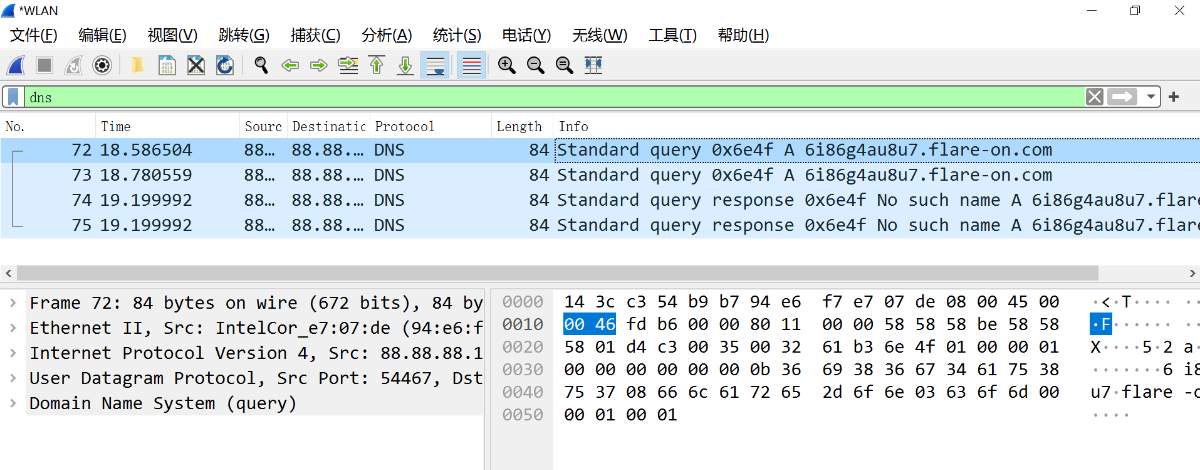Reset text to normal size
1200x470 pixels.
pos(564,66)
